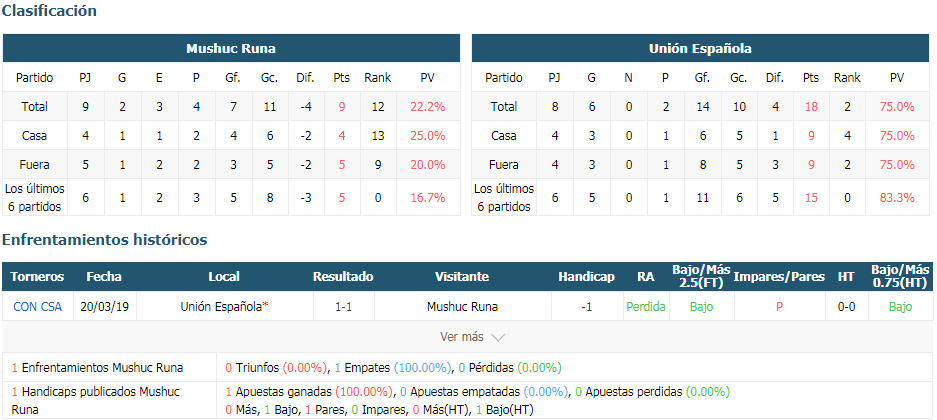
Task: Click the Mushuc Runa table header
Action: pos(231,48)
